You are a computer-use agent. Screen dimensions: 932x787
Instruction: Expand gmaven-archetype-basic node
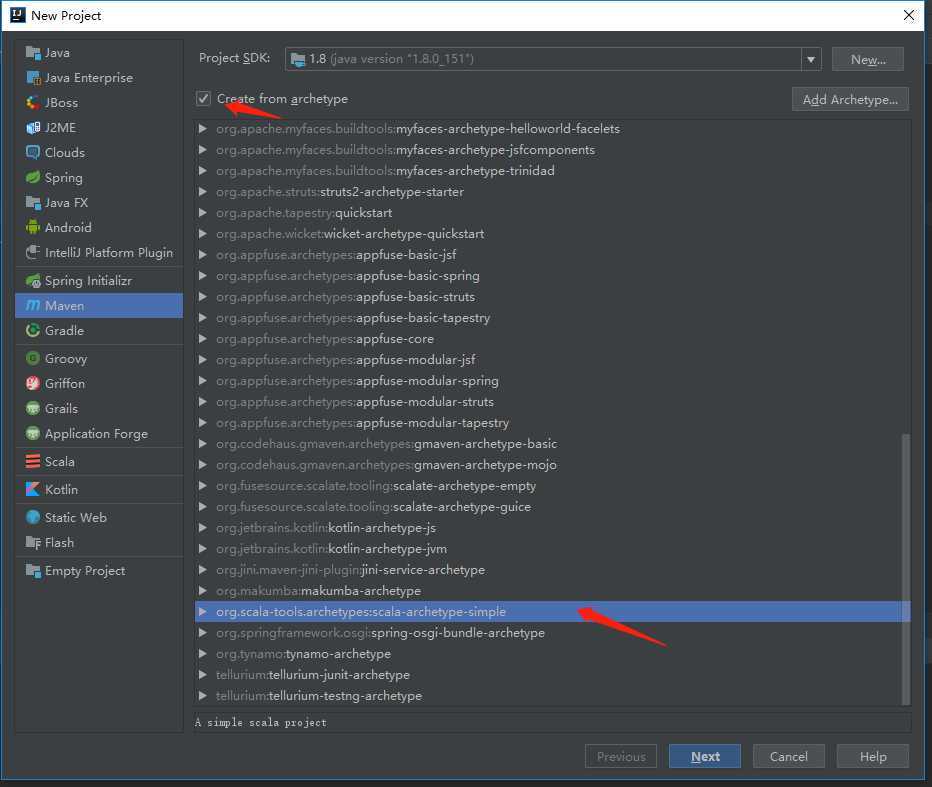click(202, 443)
